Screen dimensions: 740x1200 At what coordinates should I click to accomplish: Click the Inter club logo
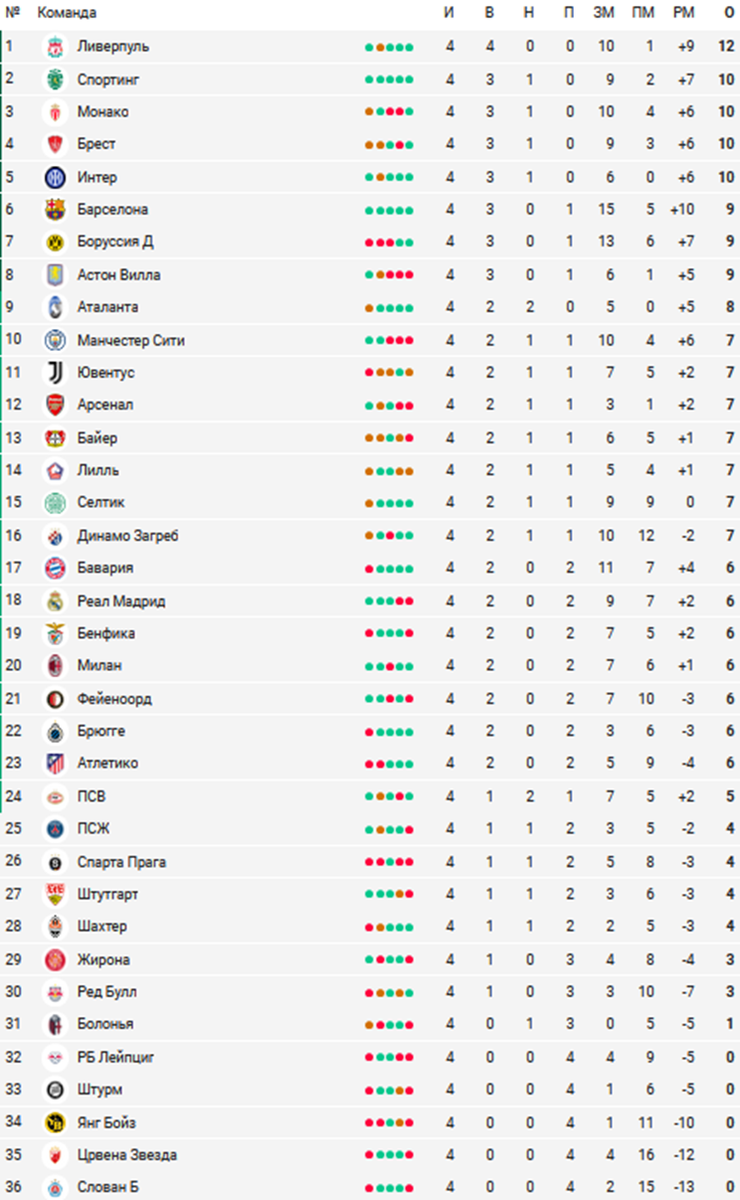click(54, 177)
